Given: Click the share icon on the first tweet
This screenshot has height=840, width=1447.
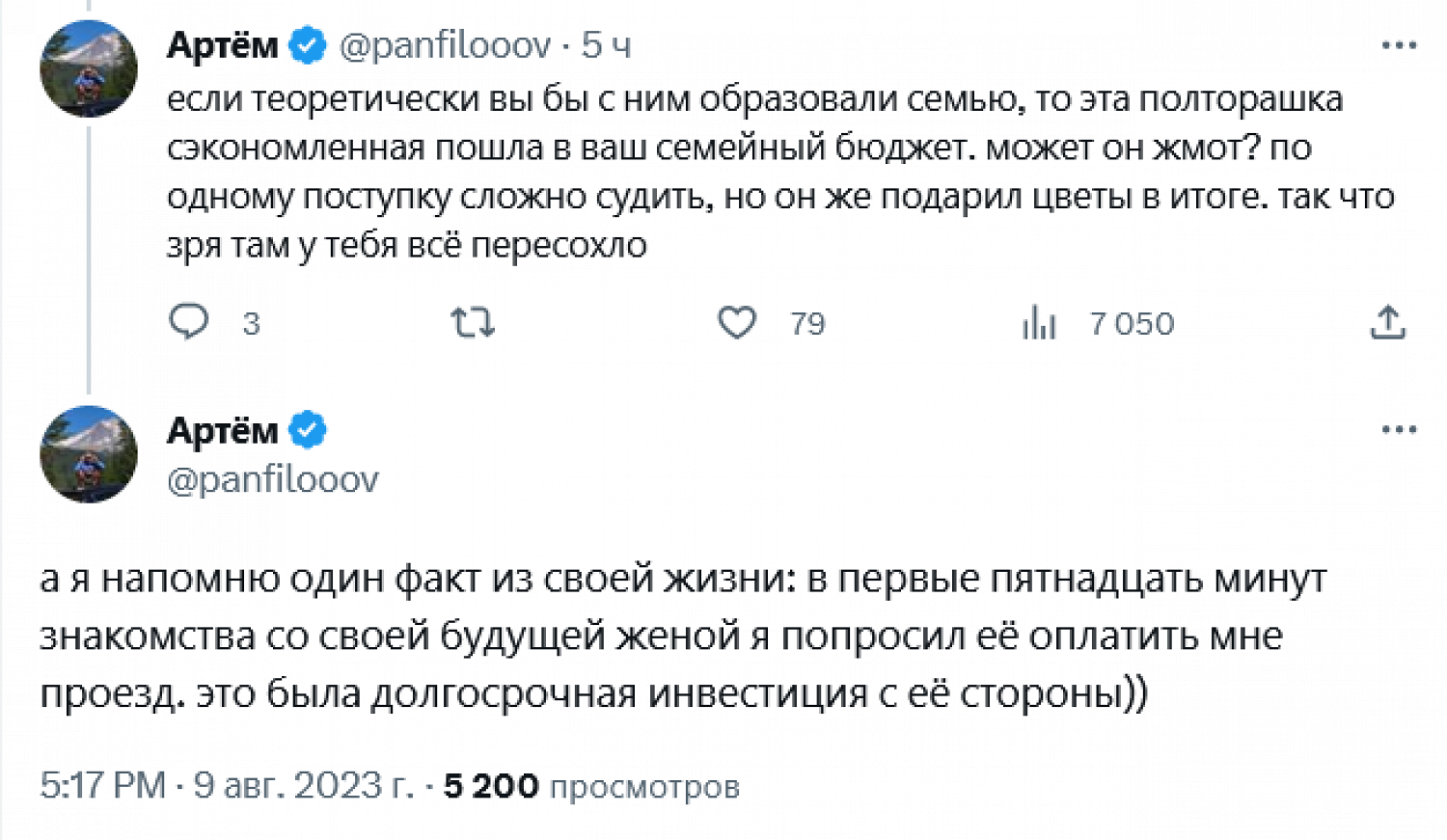Looking at the screenshot, I should (x=1388, y=322).
